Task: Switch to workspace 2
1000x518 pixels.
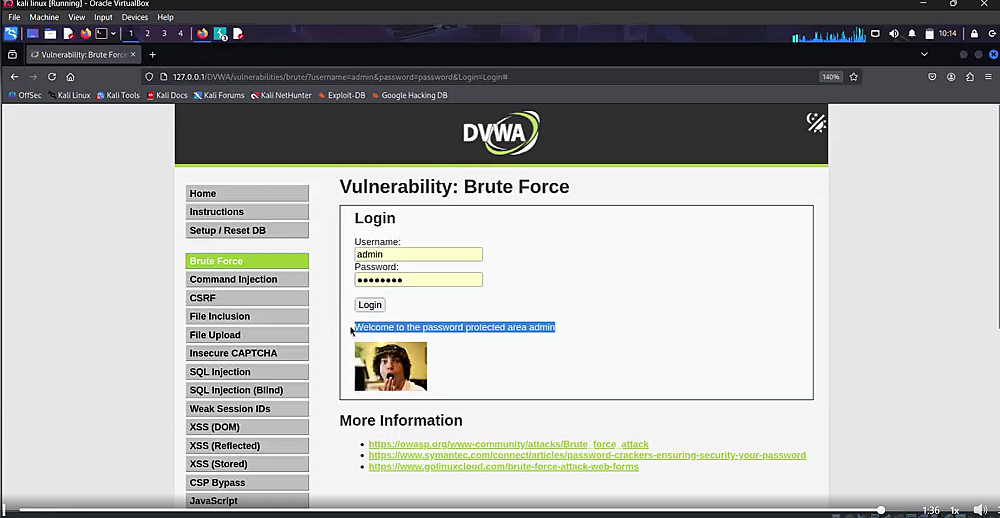Action: tap(147, 34)
